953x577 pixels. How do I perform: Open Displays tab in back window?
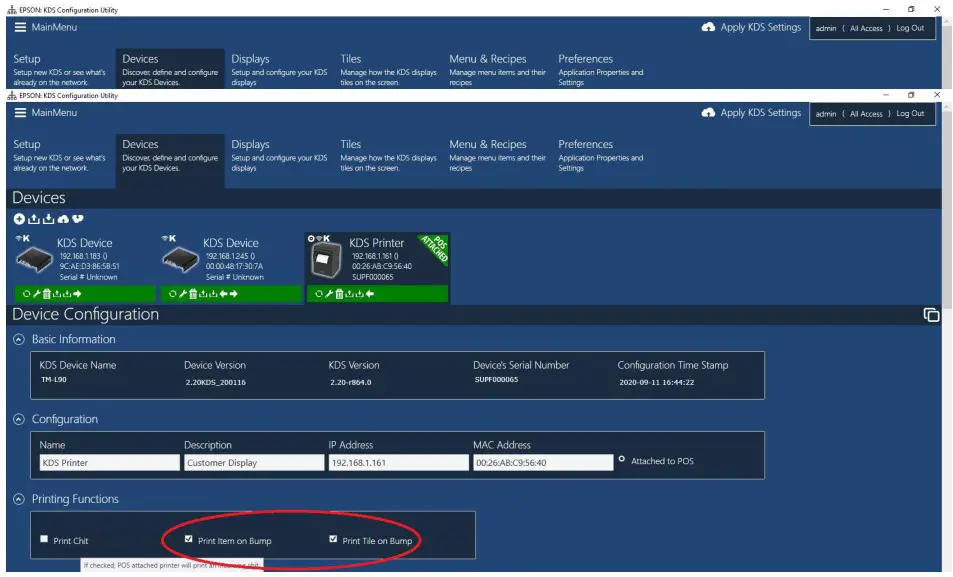coord(279,69)
